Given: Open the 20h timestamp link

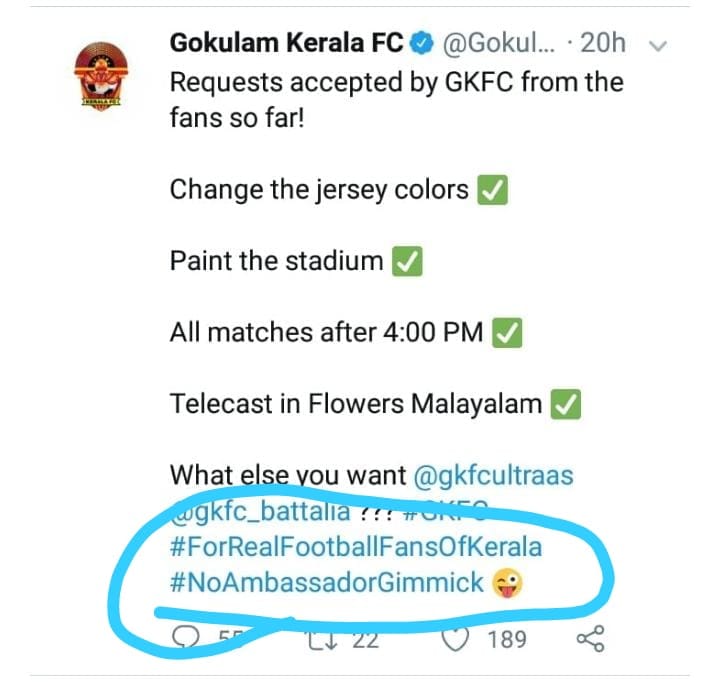Looking at the screenshot, I should pyautogui.click(x=602, y=43).
